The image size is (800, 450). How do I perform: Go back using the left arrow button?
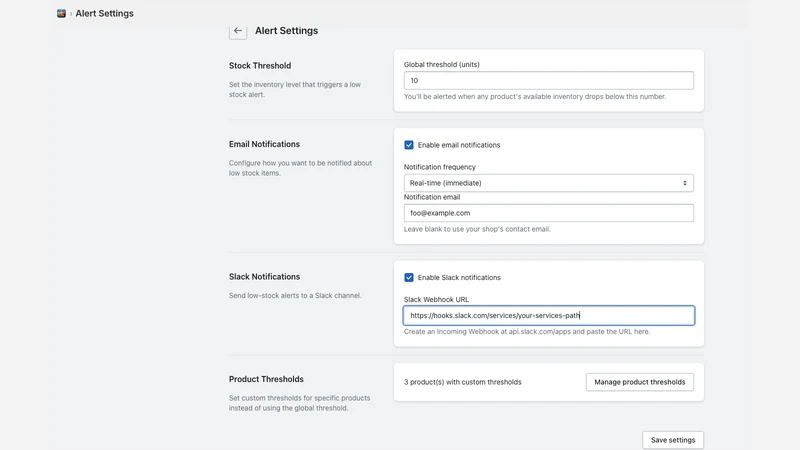point(238,31)
